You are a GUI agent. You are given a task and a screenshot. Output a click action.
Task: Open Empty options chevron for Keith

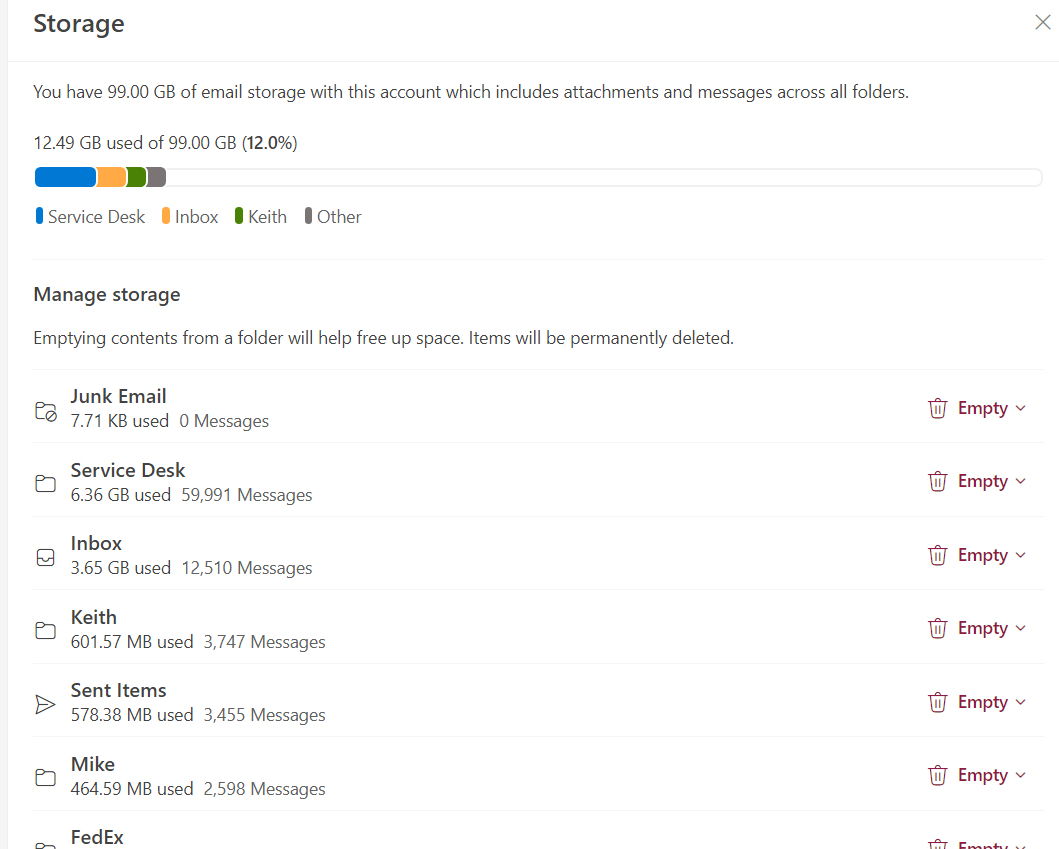[x=1021, y=628]
